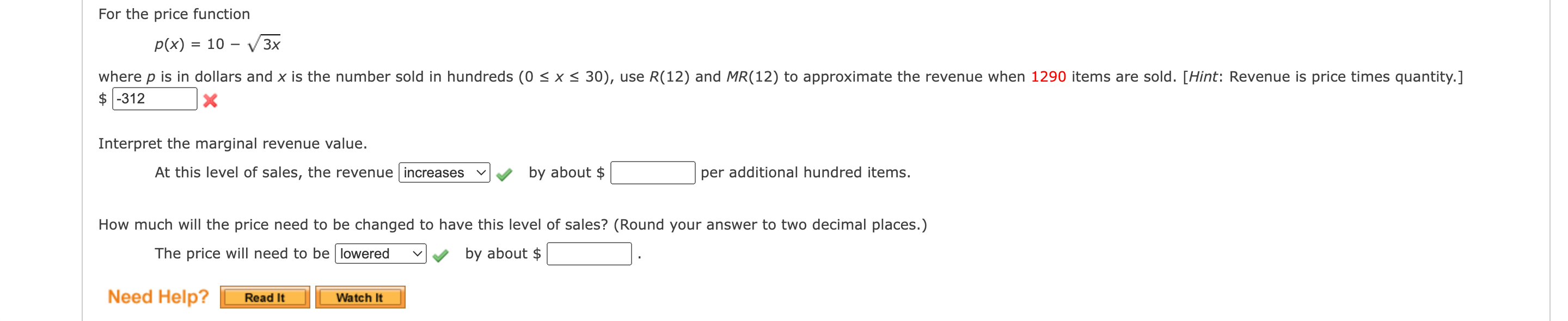The height and width of the screenshot is (321, 1568).
Task: Expand the chevron on the increases selector
Action: click(x=481, y=172)
